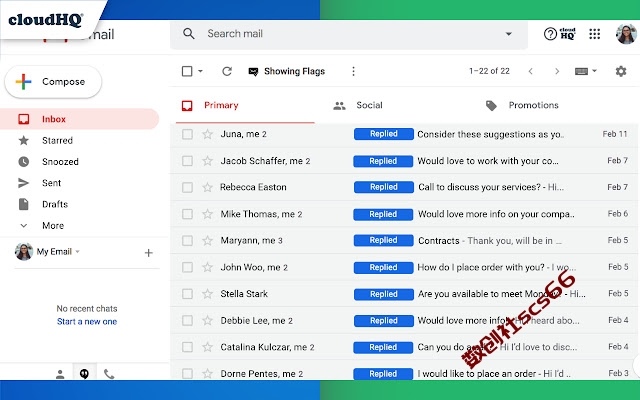
Task: Click Replied label on Juna email
Action: (x=384, y=134)
